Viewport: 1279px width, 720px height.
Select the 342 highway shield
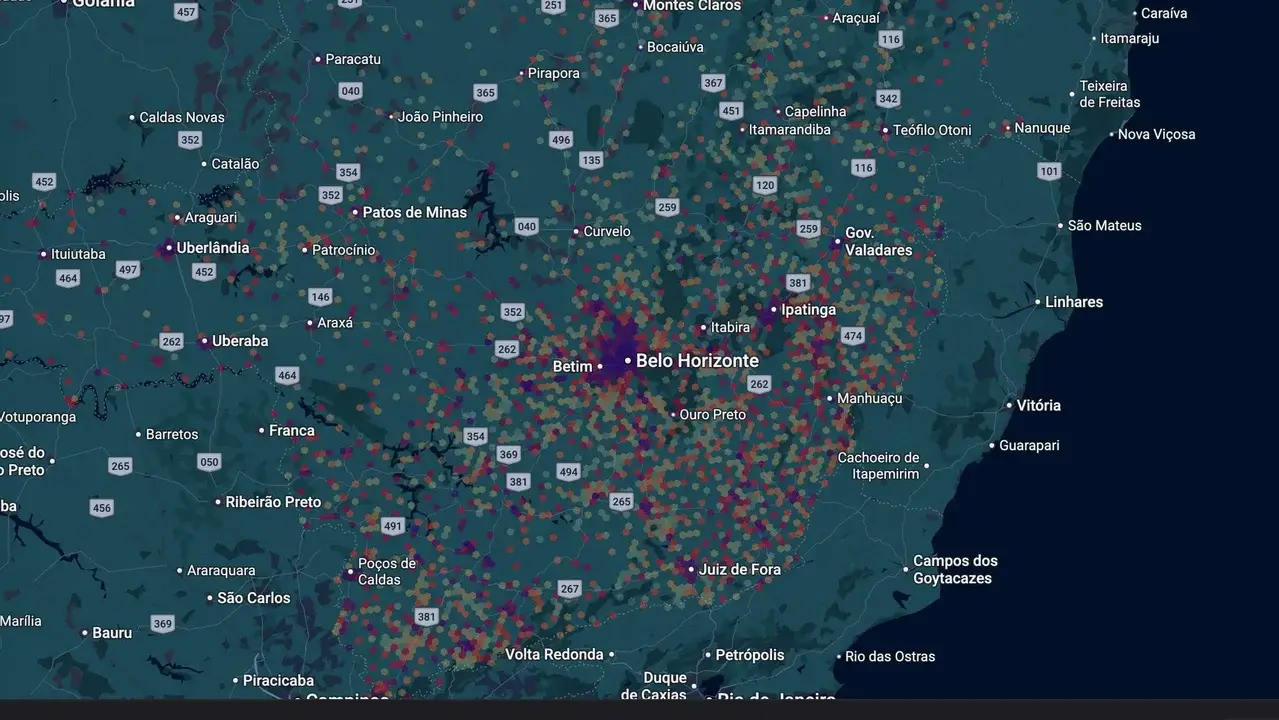(x=888, y=98)
